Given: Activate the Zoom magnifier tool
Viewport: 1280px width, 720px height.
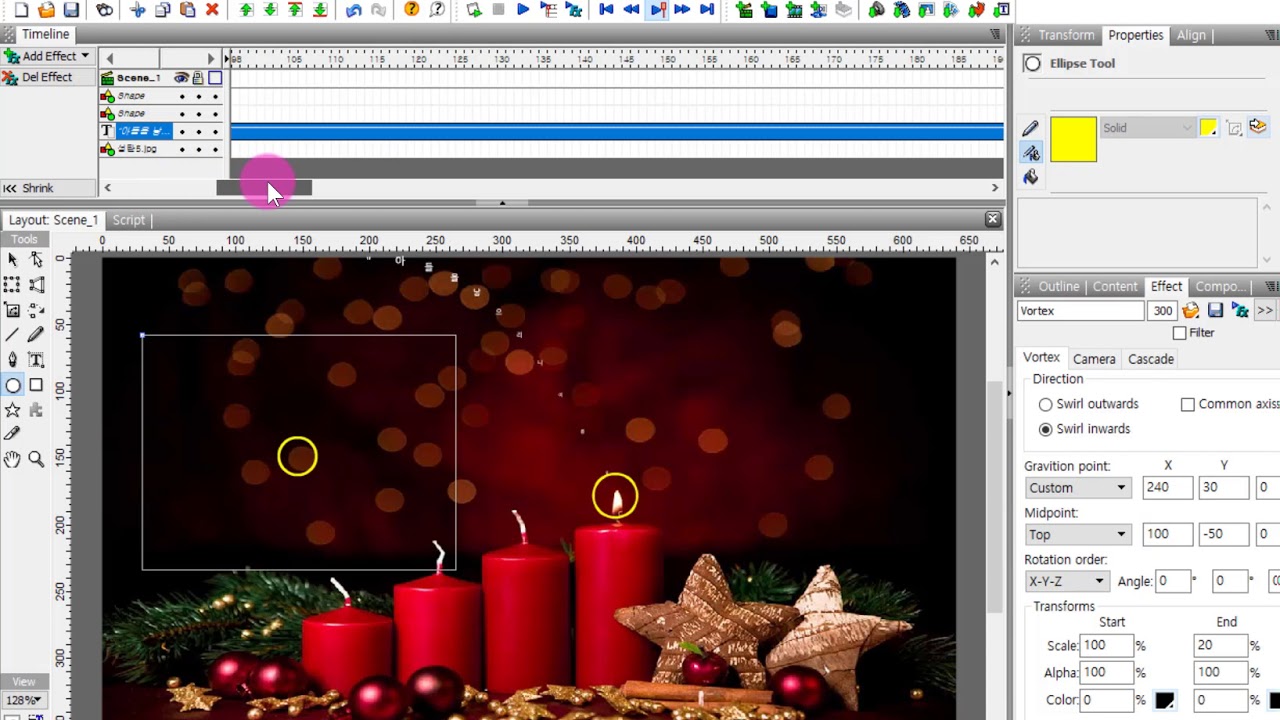Looking at the screenshot, I should pyautogui.click(x=36, y=459).
